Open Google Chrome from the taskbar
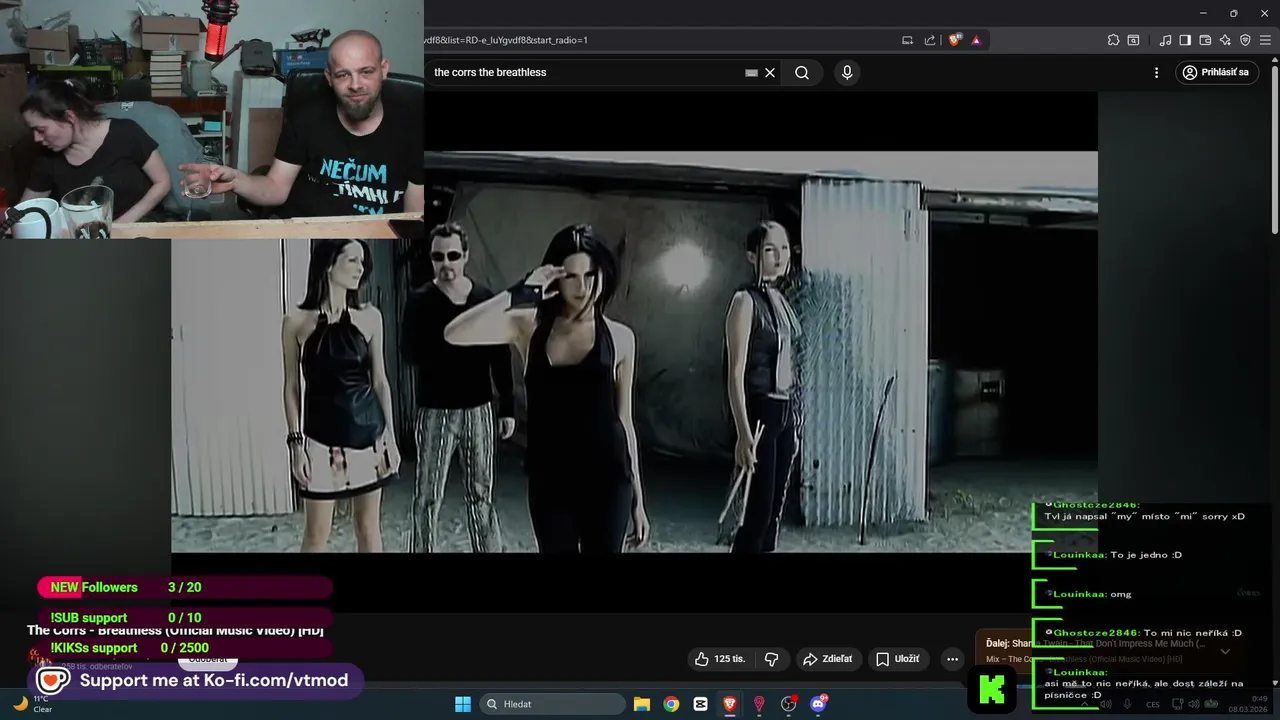Viewport: 1280px width, 720px height. 671,704
